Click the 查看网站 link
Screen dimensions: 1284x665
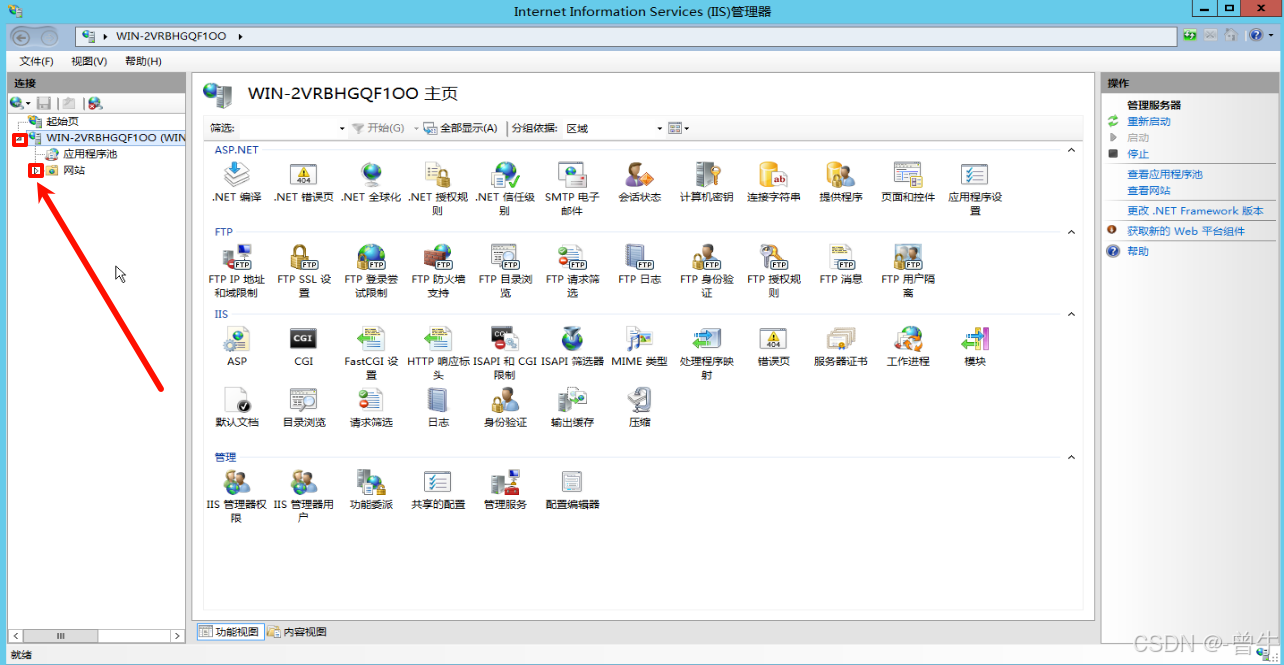[x=1149, y=190]
